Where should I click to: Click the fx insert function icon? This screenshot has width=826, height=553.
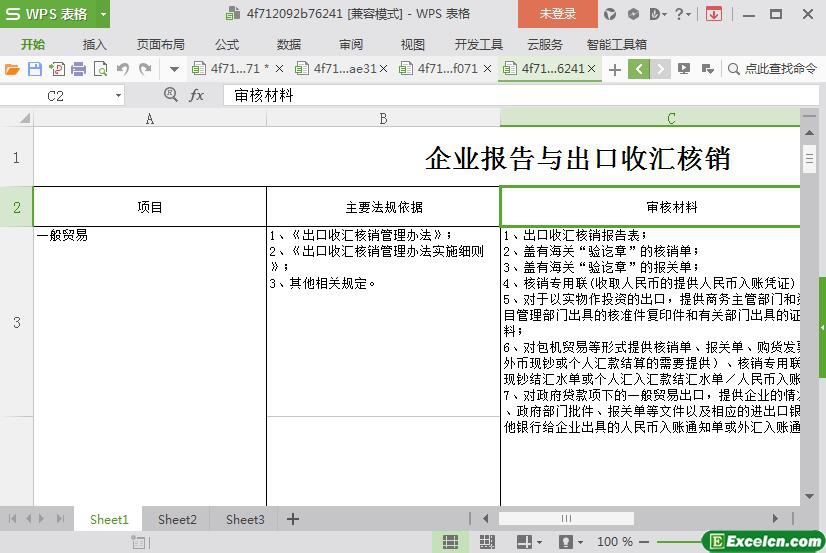(x=197, y=95)
